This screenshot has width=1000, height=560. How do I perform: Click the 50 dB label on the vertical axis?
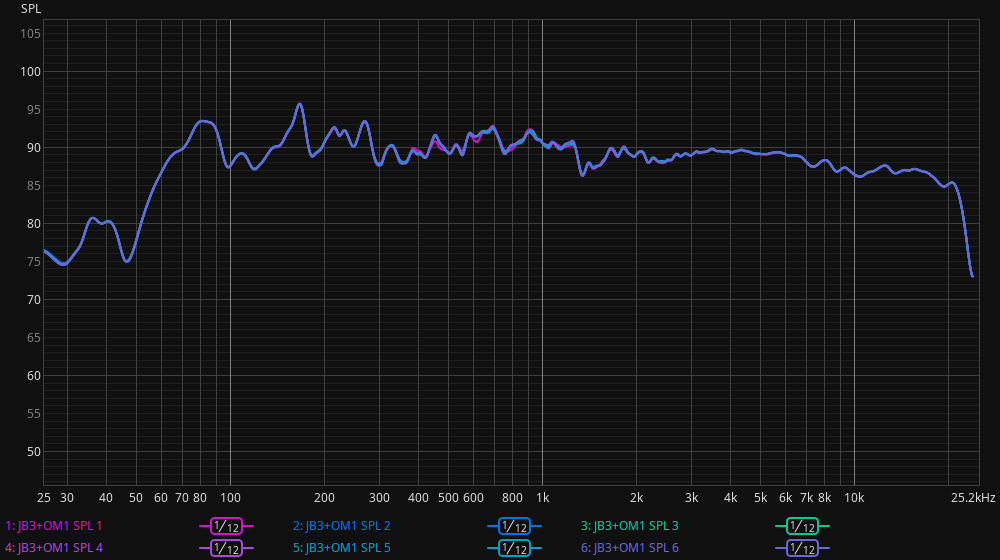point(34,452)
